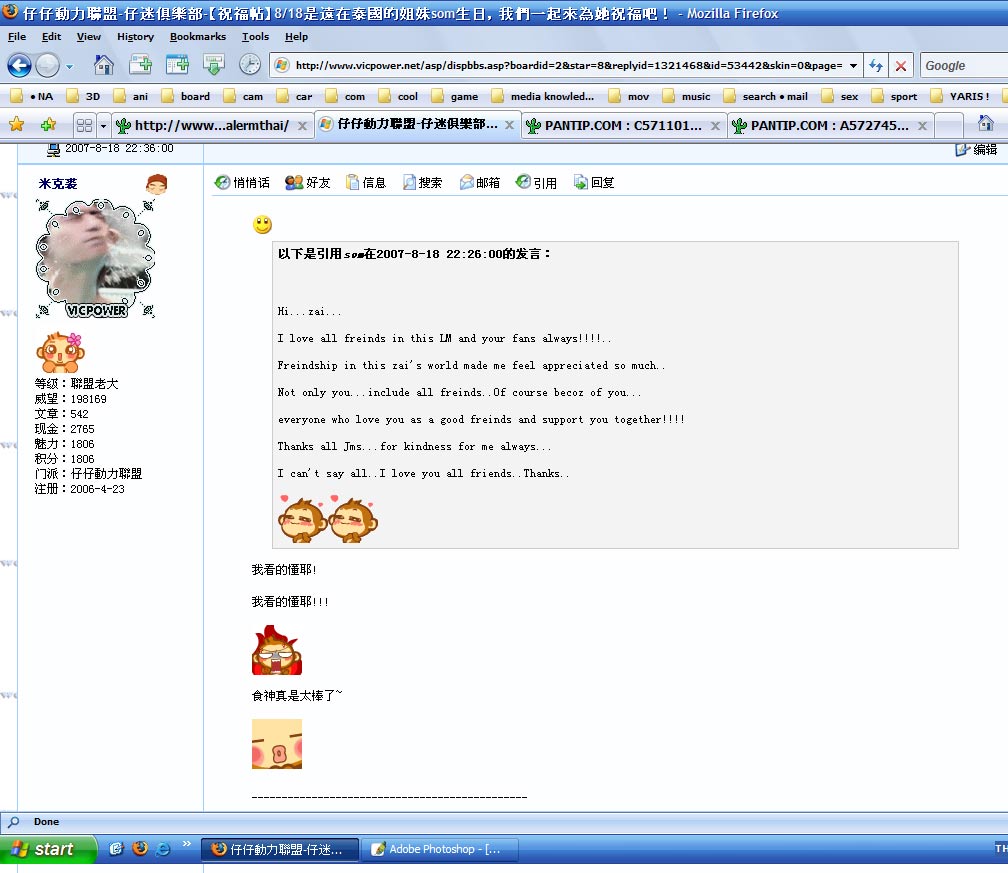Click the house icon right of the tabs

pyautogui.click(x=986, y=123)
